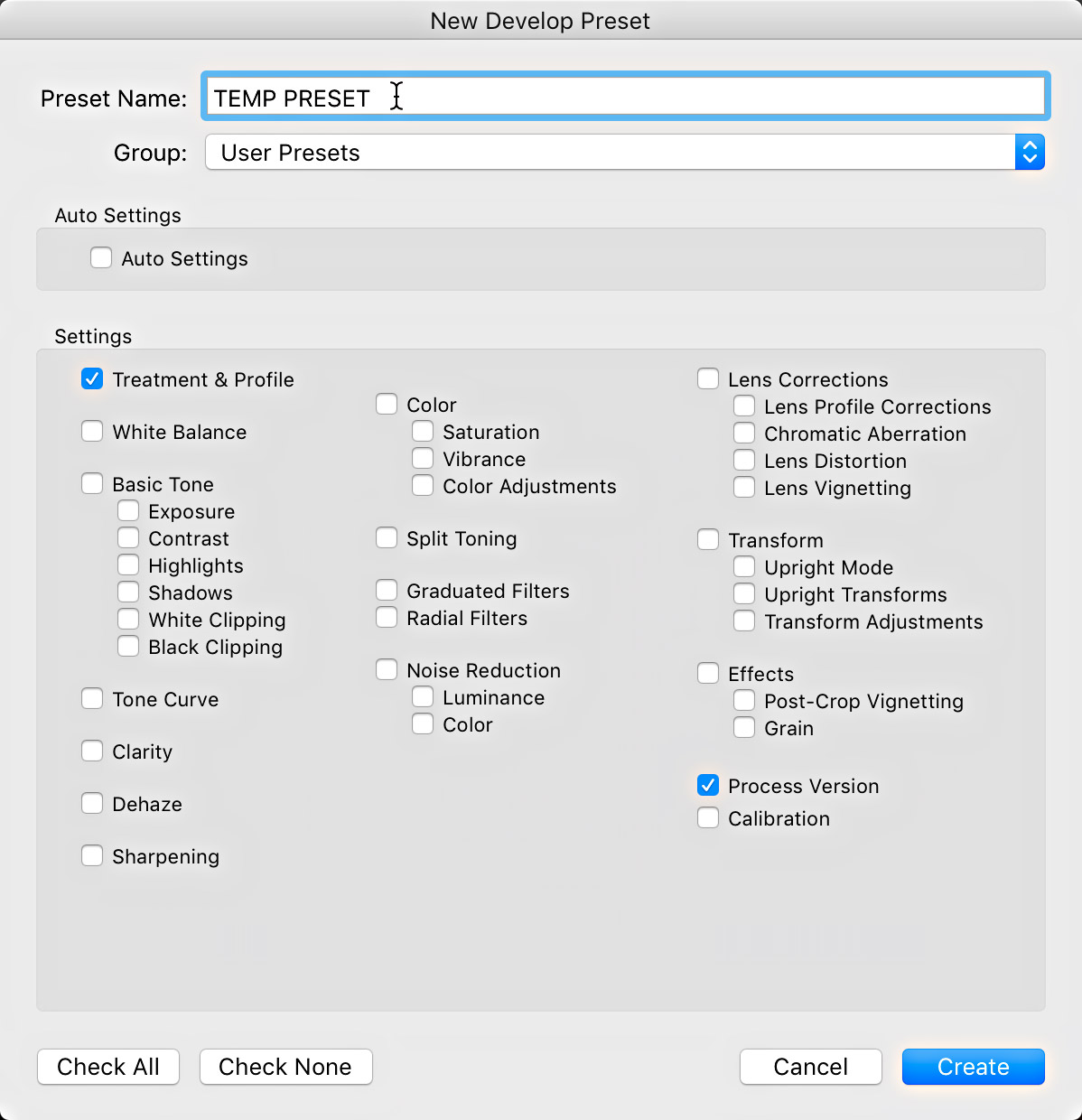The width and height of the screenshot is (1082, 1120).
Task: Disable the Process Version checkbox
Action: coord(708,785)
